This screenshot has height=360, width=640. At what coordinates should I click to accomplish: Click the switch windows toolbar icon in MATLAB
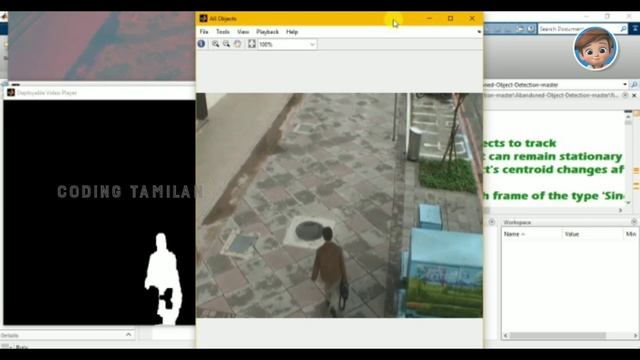point(520,29)
